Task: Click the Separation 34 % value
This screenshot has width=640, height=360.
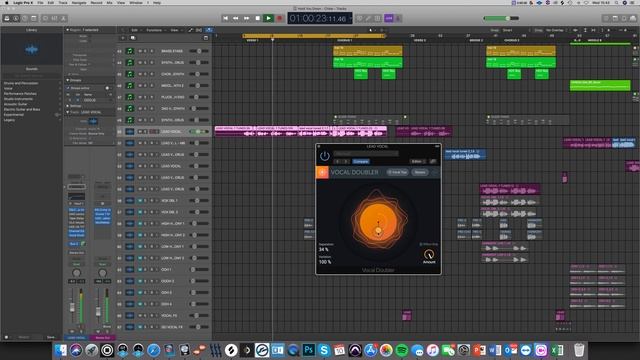Action: pos(324,249)
